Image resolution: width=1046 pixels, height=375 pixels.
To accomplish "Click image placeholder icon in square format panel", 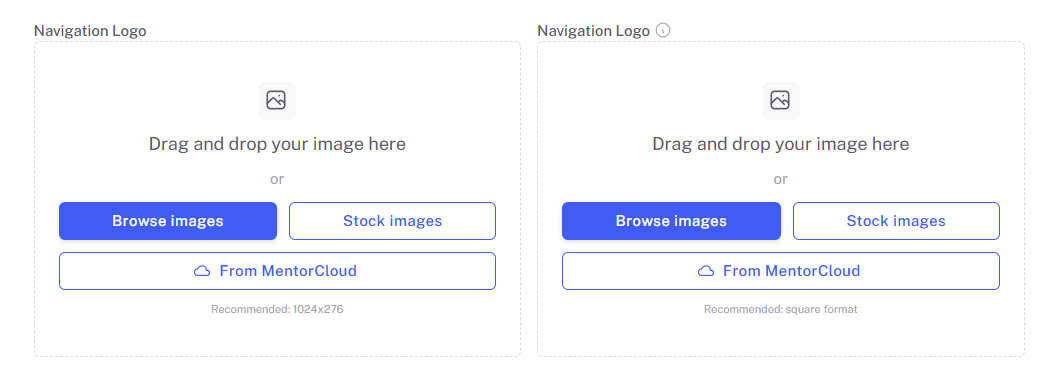I will click(x=780, y=101).
